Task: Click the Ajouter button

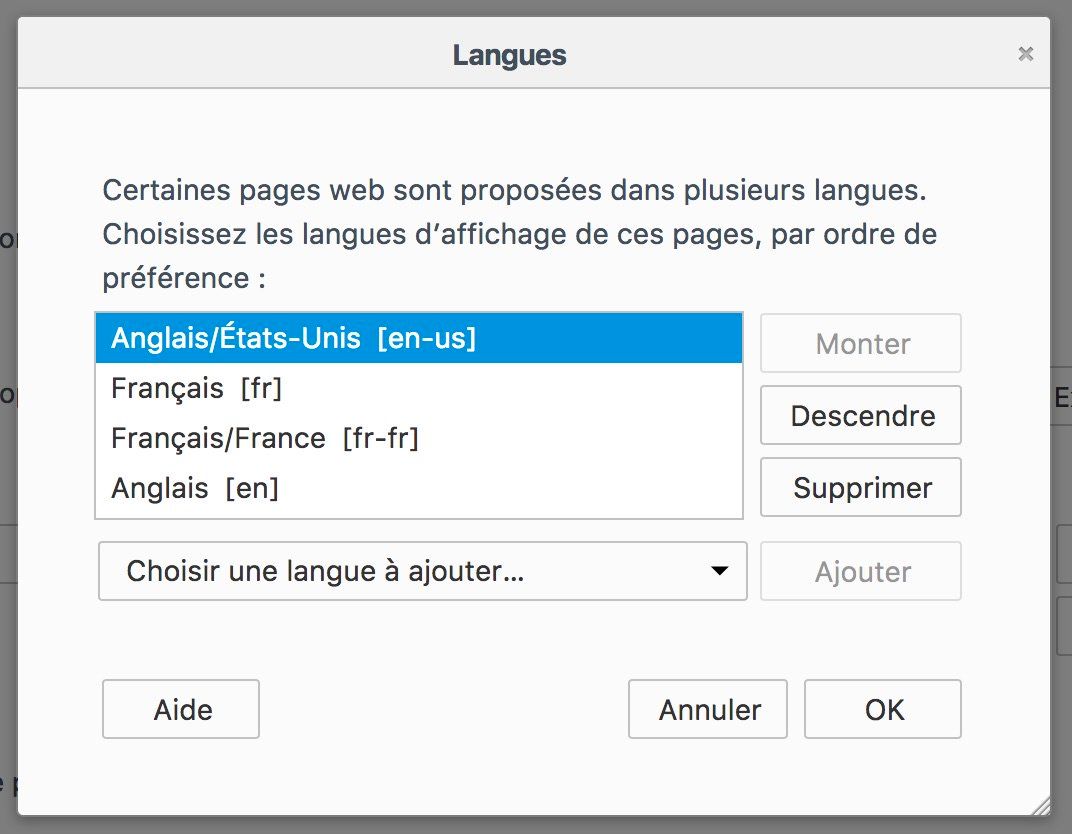Action: 861,571
